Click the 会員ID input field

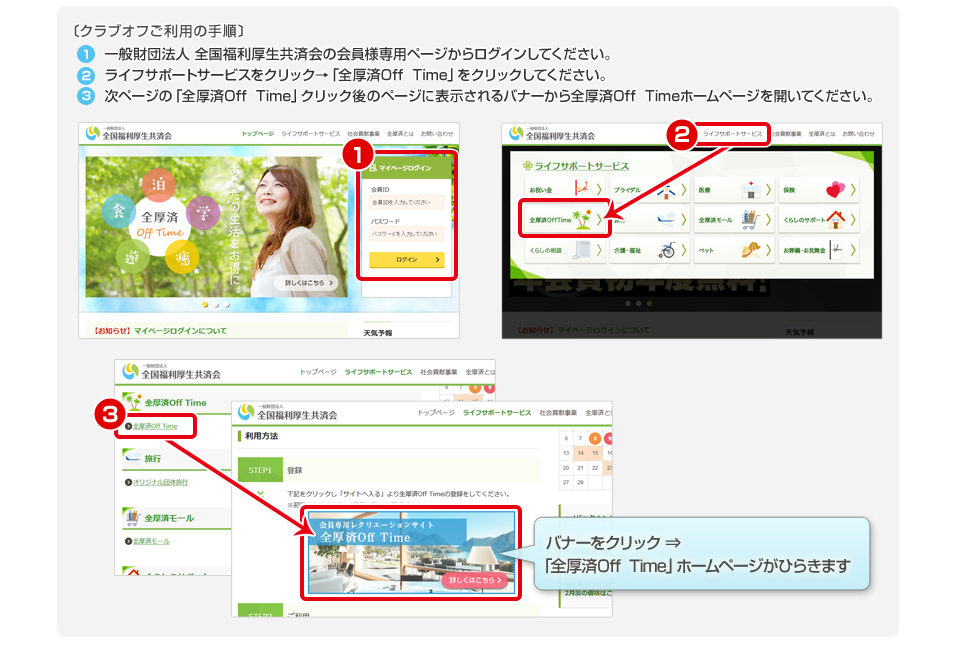(x=407, y=202)
